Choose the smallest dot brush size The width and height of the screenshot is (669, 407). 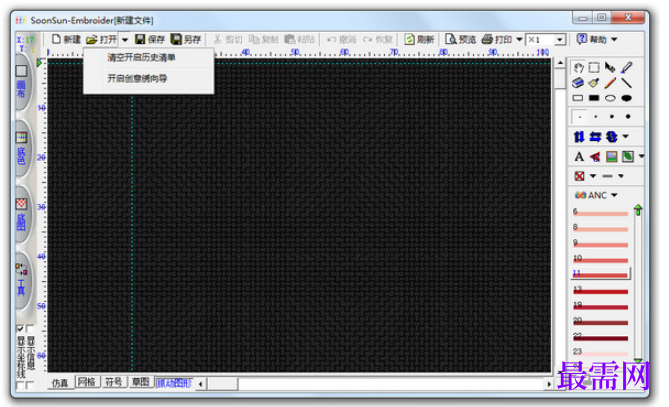click(579, 116)
